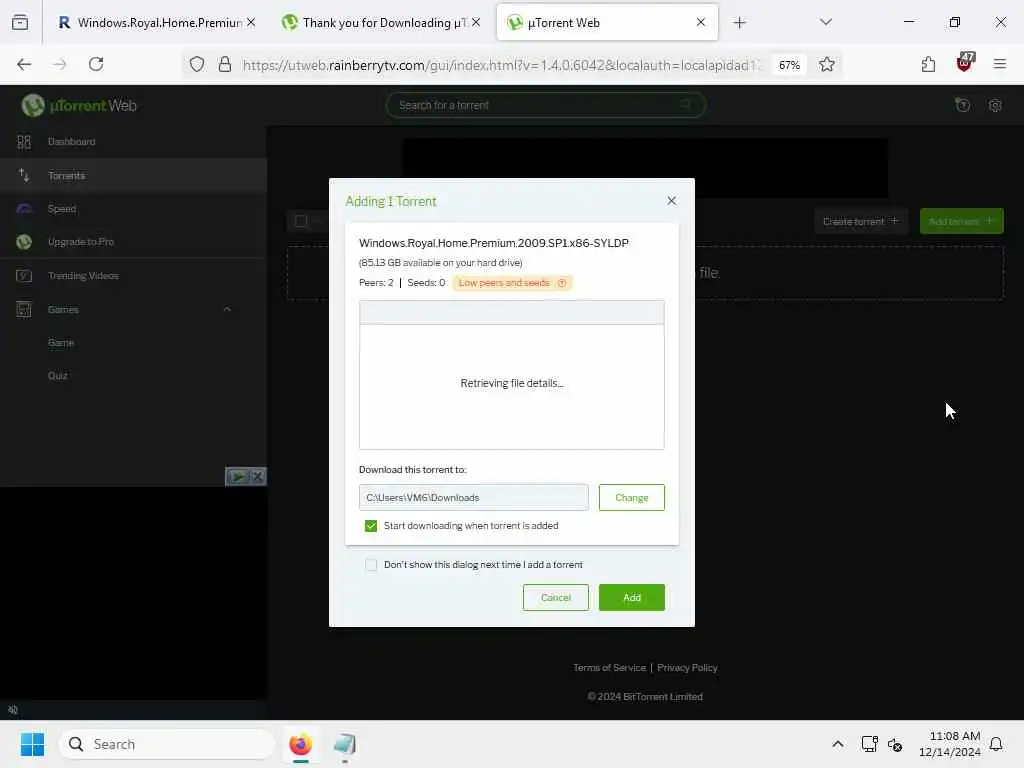This screenshot has width=1024, height=768.
Task: Open µTorrent settings gear icon
Action: (x=995, y=105)
